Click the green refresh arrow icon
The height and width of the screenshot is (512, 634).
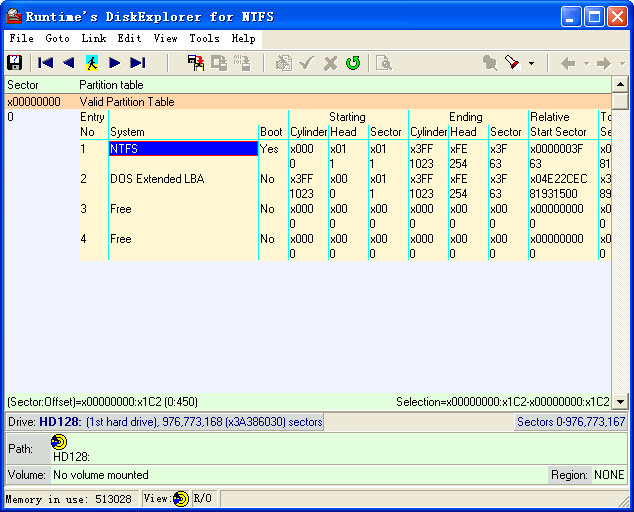pyautogui.click(x=353, y=63)
